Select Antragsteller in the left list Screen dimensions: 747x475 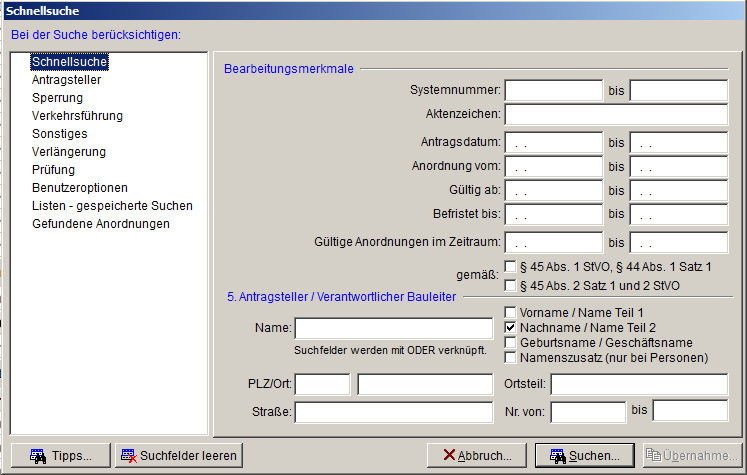tap(66, 80)
